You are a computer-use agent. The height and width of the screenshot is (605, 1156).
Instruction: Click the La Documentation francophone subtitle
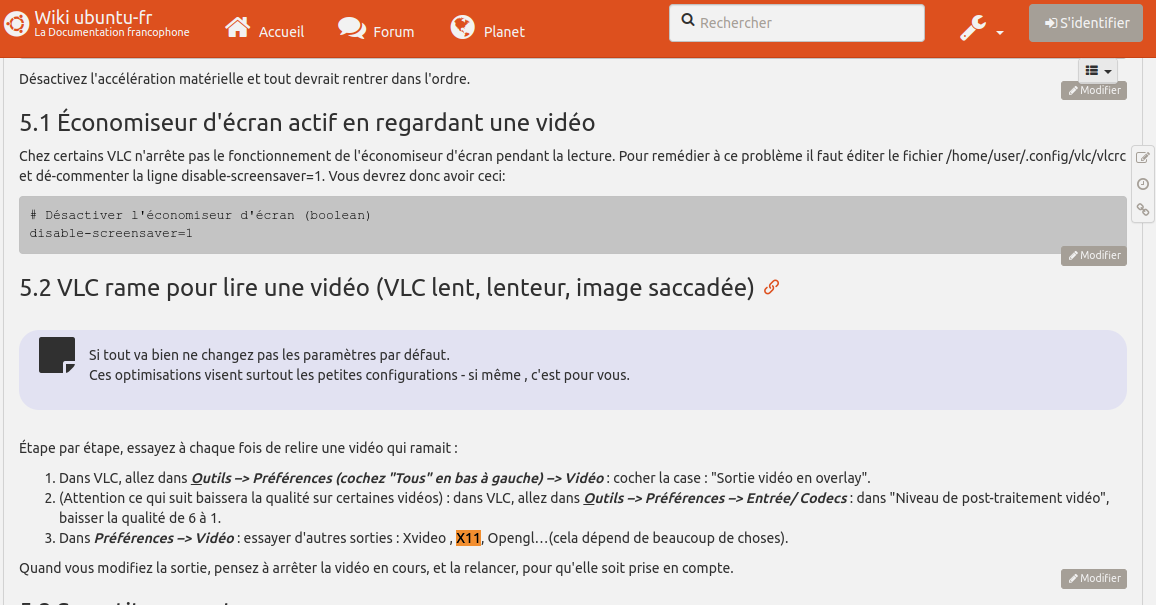(x=112, y=32)
